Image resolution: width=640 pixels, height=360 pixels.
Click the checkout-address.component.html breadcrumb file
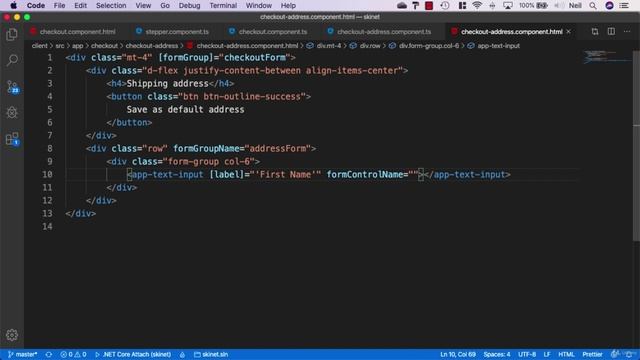coord(247,46)
